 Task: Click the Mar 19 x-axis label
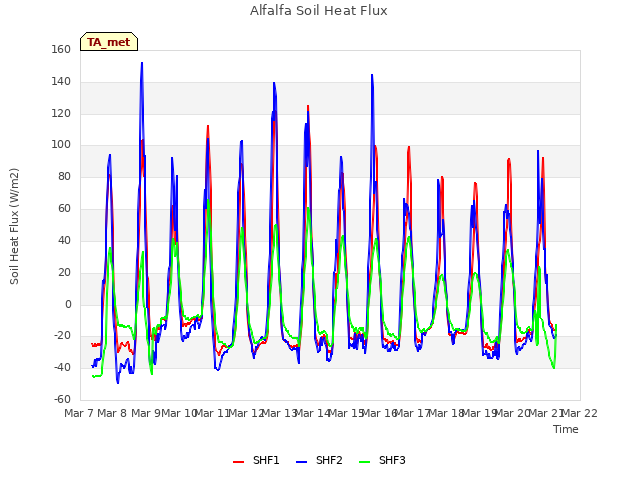tap(479, 413)
